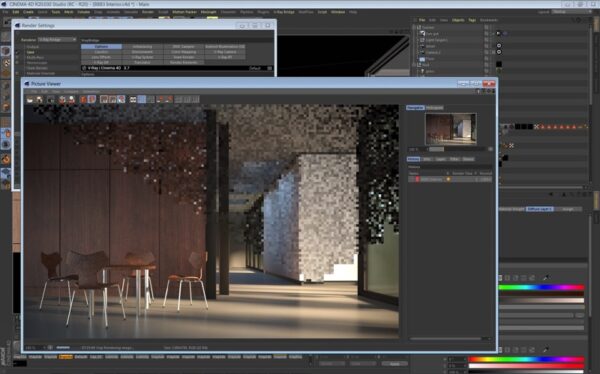Image resolution: width=600 pixels, height=374 pixels.
Task: Select the Output entry in Render Settings list
Action: point(33,47)
